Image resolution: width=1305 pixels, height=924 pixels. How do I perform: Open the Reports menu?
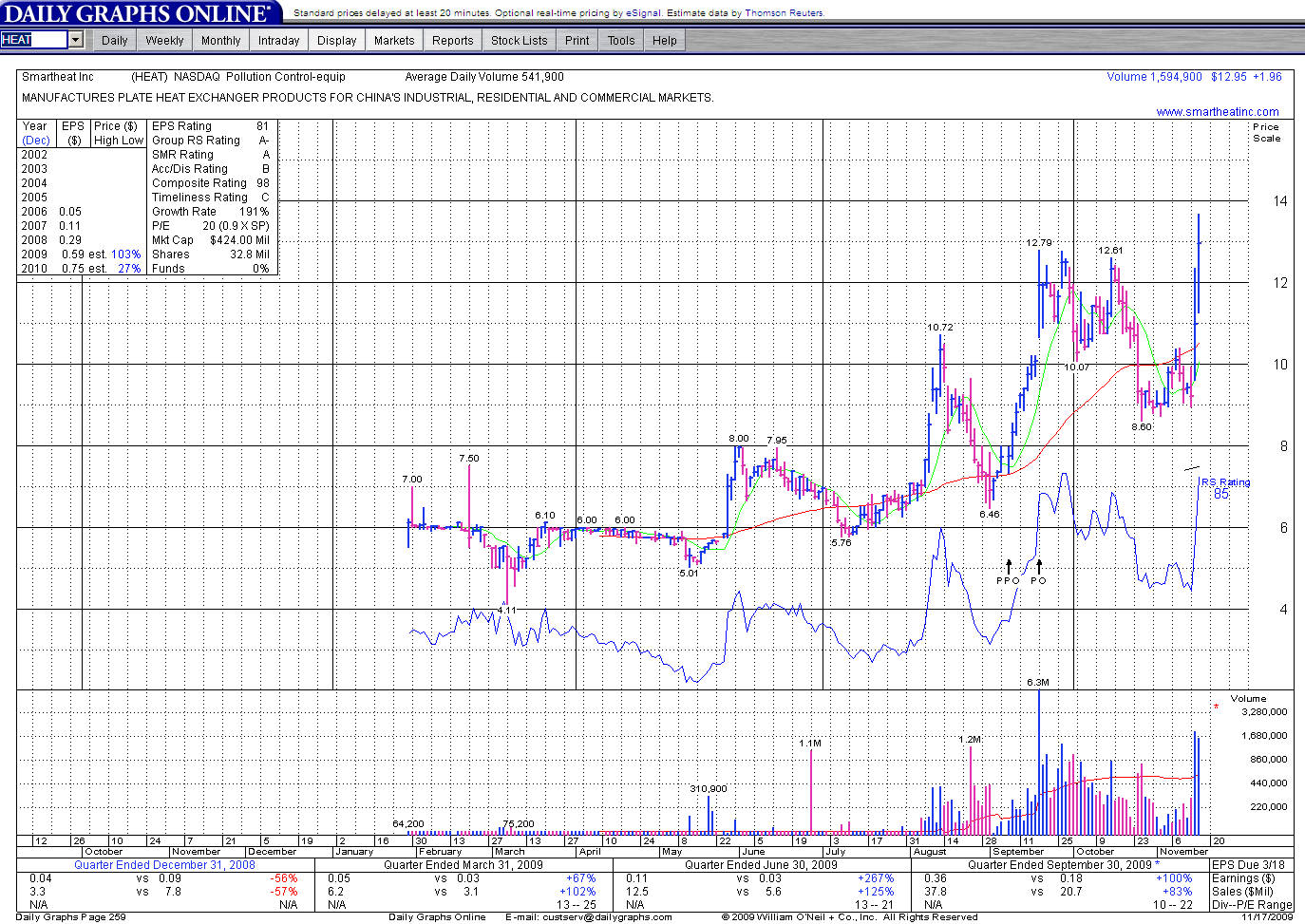(452, 41)
